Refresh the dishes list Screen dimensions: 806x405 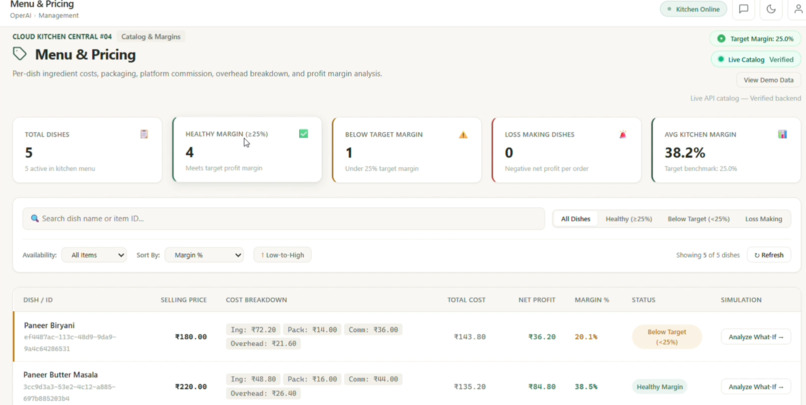point(769,255)
